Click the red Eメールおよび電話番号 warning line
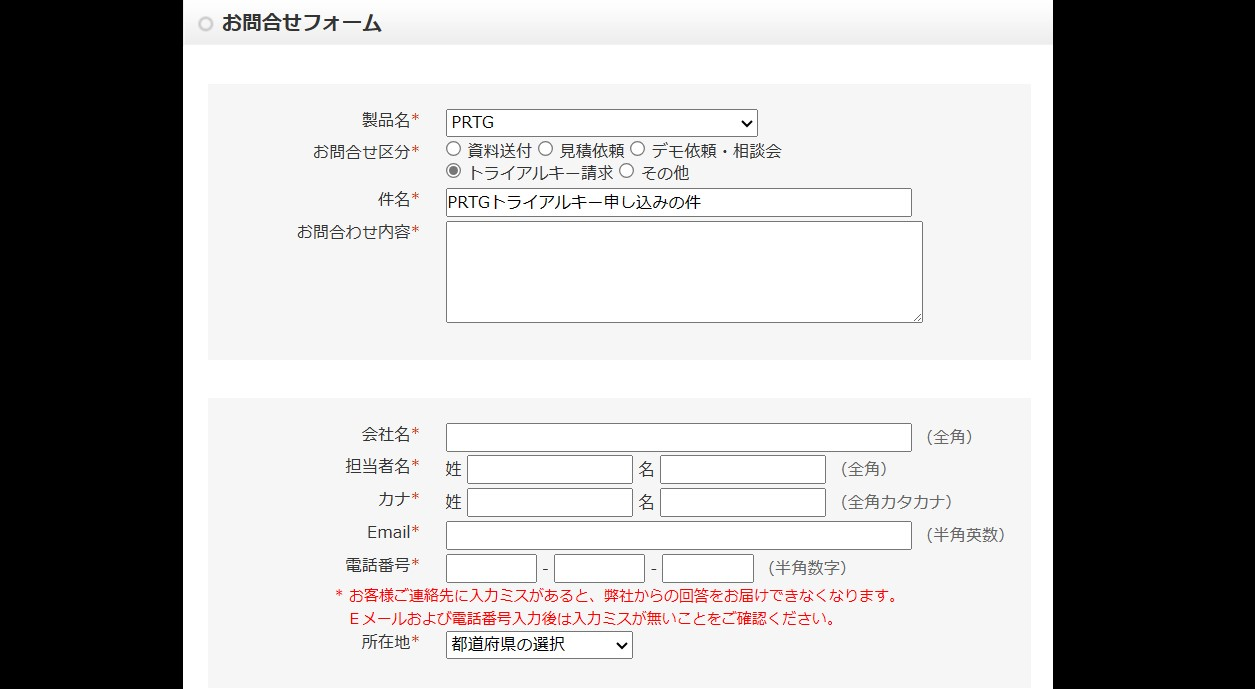Viewport: 1255px width, 689px height. click(592, 619)
